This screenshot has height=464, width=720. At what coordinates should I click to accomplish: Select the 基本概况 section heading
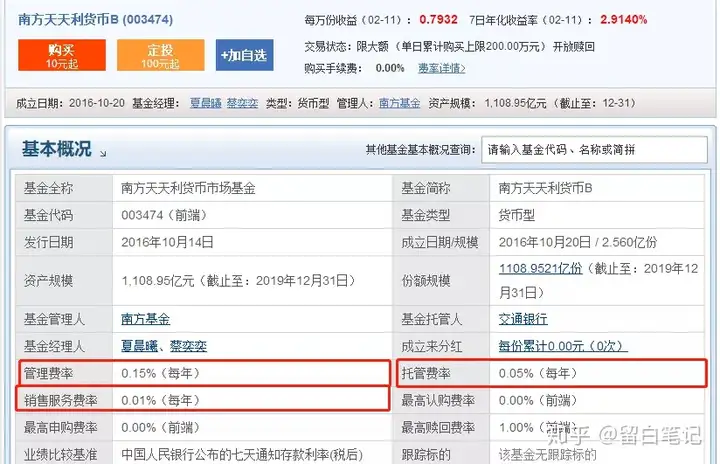tap(56, 149)
